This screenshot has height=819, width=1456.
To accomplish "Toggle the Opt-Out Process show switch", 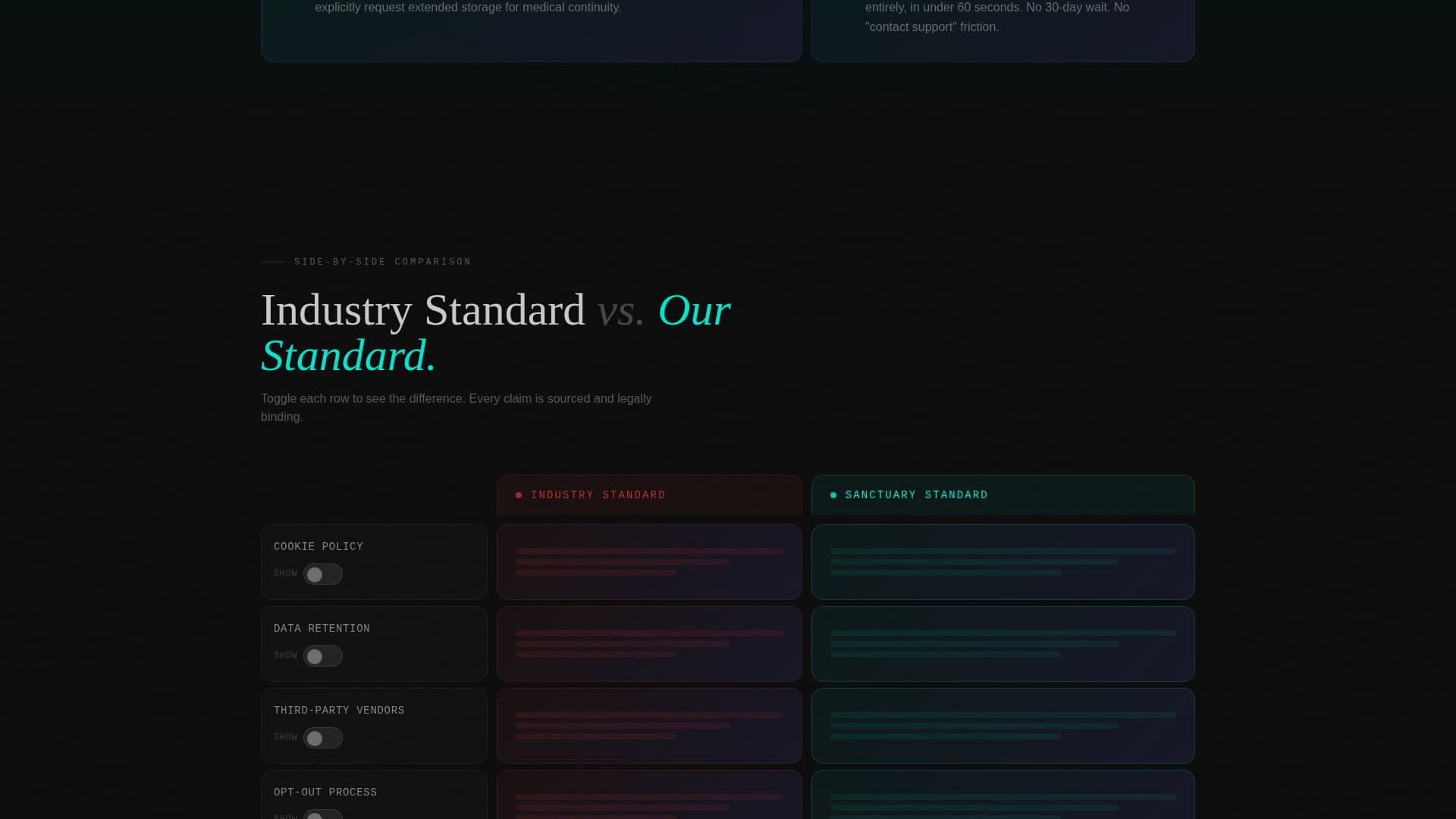I will [x=323, y=814].
